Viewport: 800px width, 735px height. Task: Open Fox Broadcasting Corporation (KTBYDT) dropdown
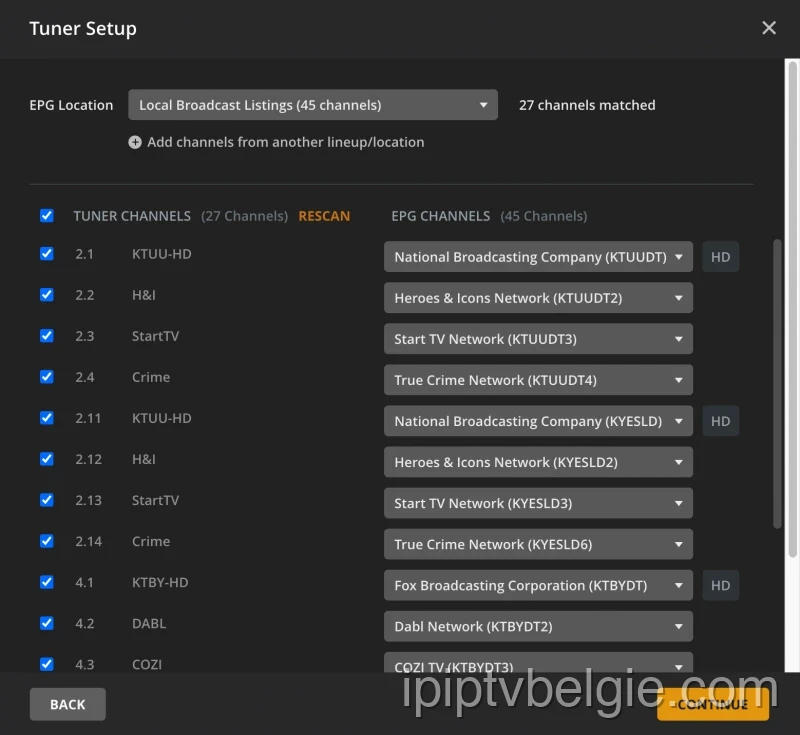click(x=538, y=585)
